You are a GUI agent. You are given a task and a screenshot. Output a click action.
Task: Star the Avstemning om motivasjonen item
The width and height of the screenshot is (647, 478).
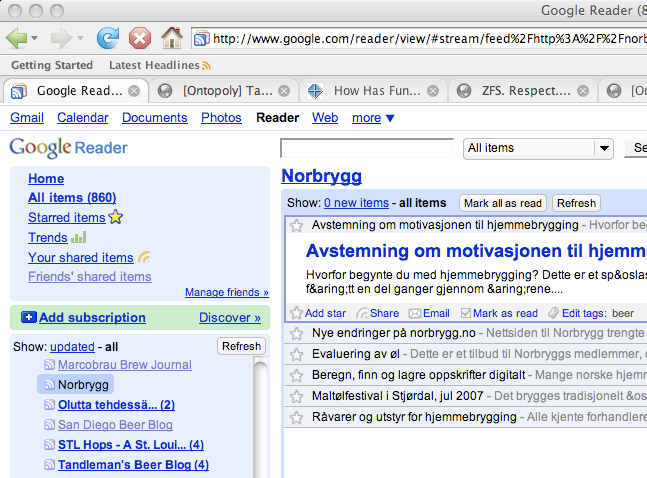pos(296,226)
